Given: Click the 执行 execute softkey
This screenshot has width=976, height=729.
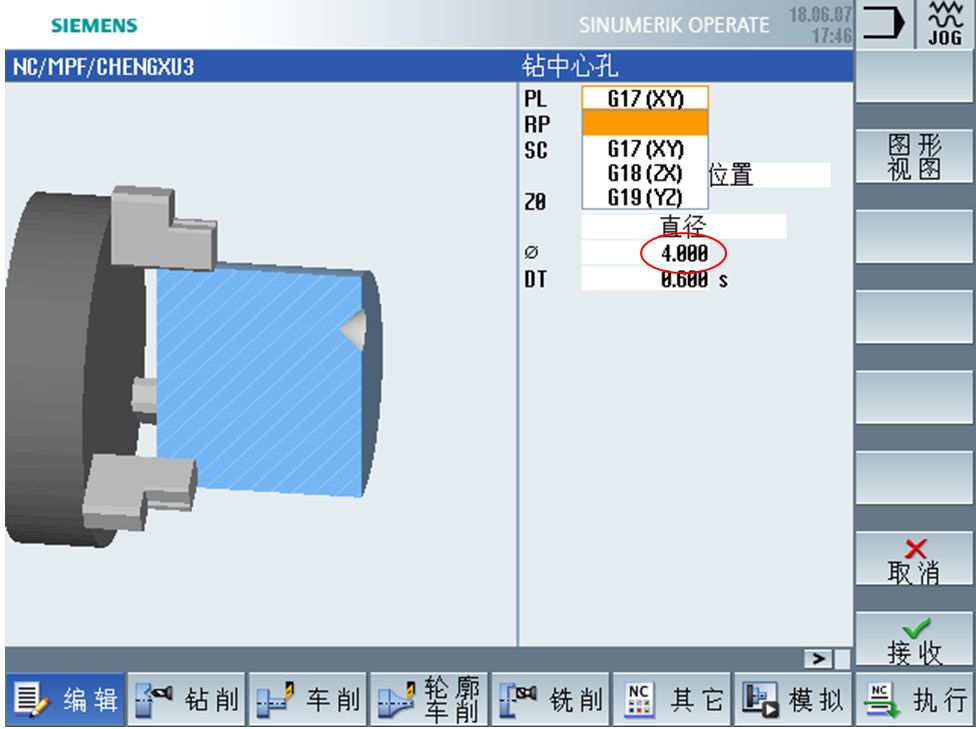Looking at the screenshot, I should point(916,700).
